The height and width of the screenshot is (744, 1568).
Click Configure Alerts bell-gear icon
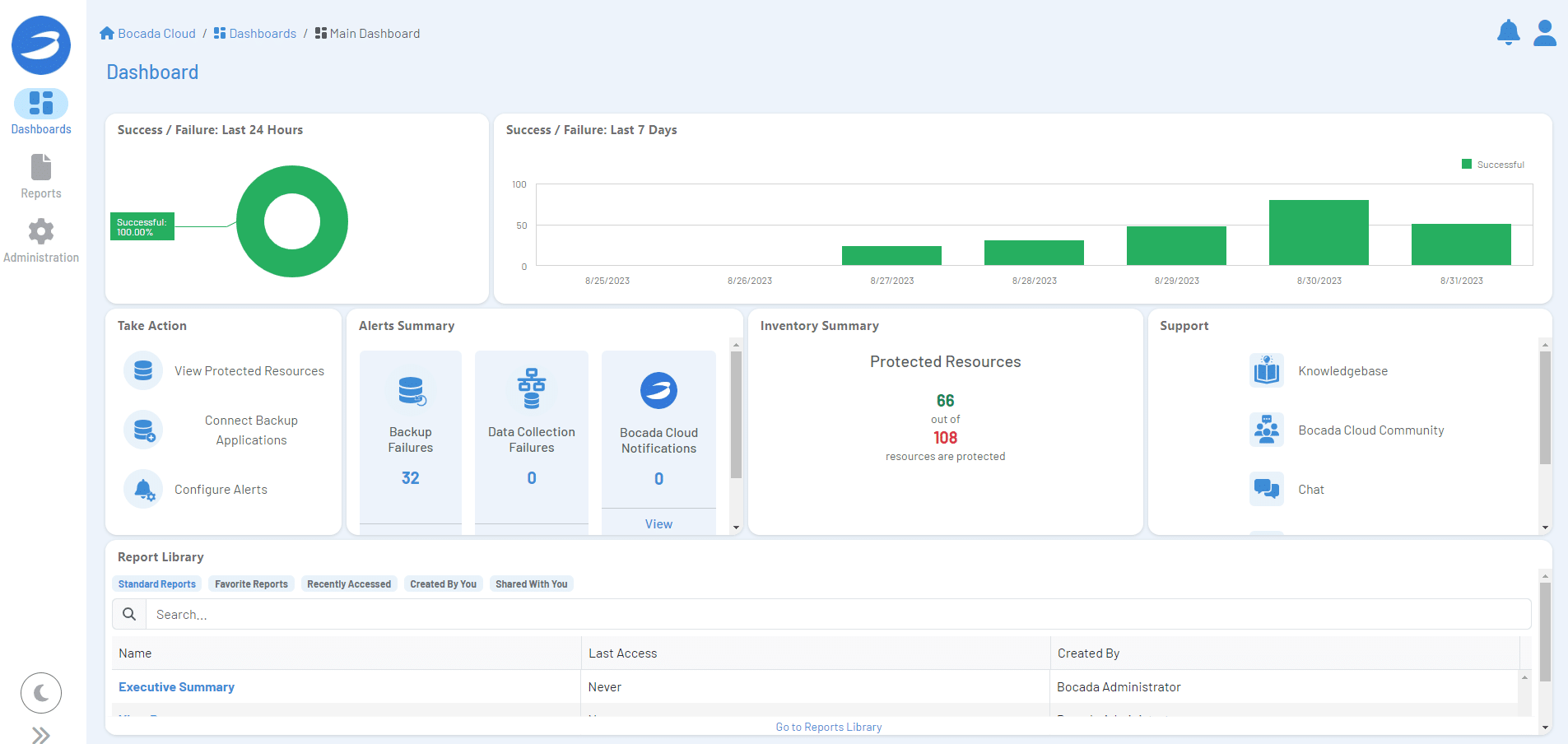(x=143, y=489)
